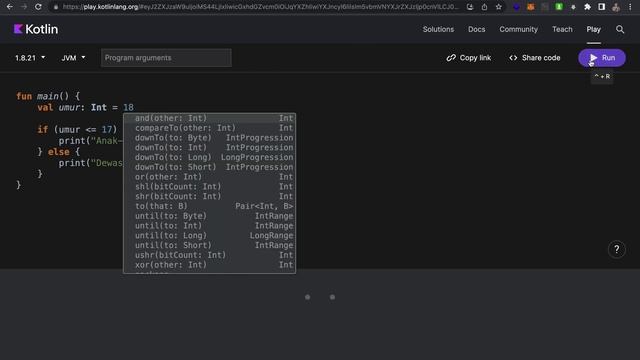Select to(that: B) suggestion
The width and height of the screenshot is (640, 360).
pos(209,207)
